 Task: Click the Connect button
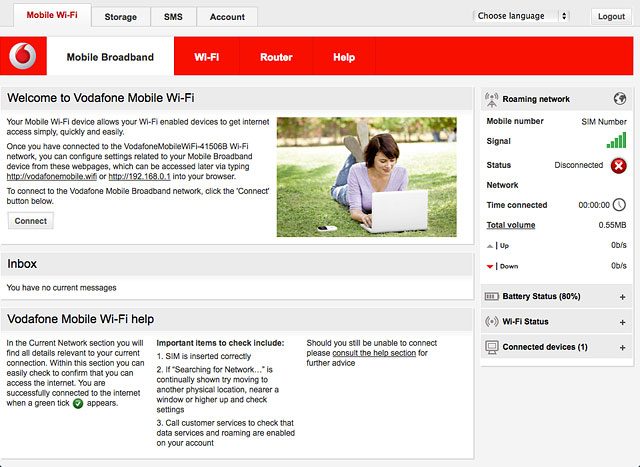31,221
